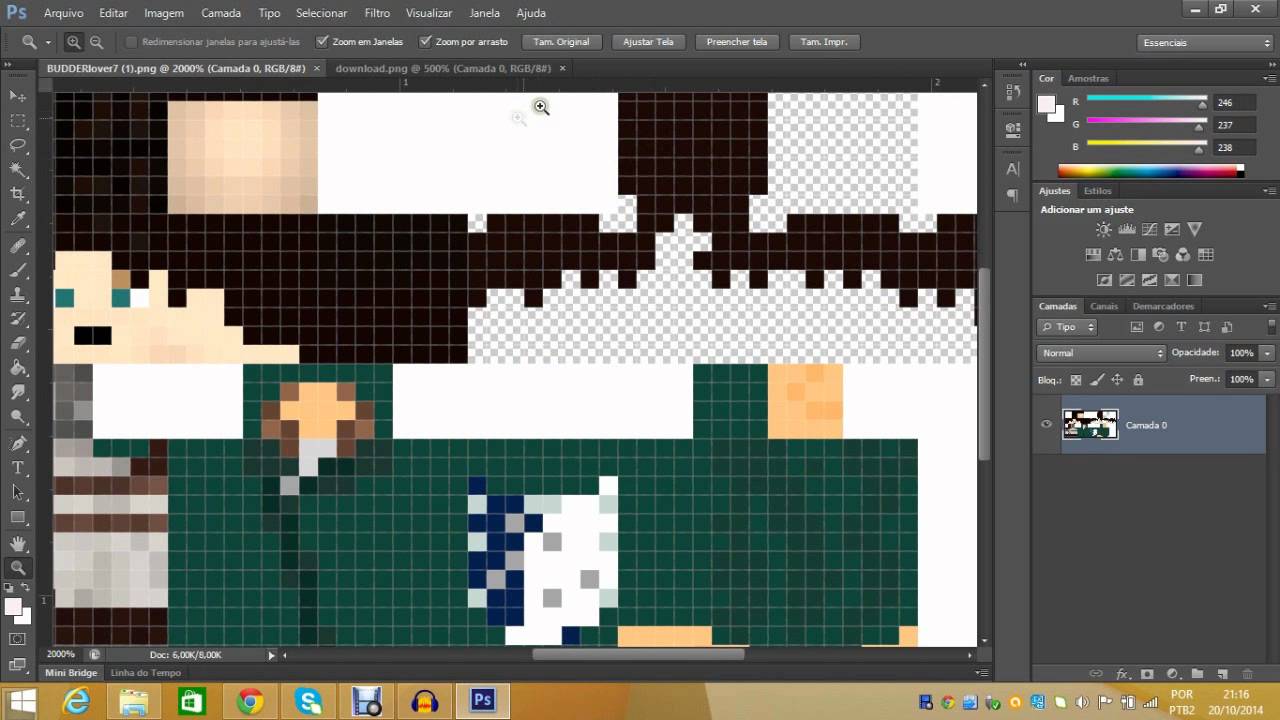
Task: Click the Preencher tela button
Action: [737, 42]
